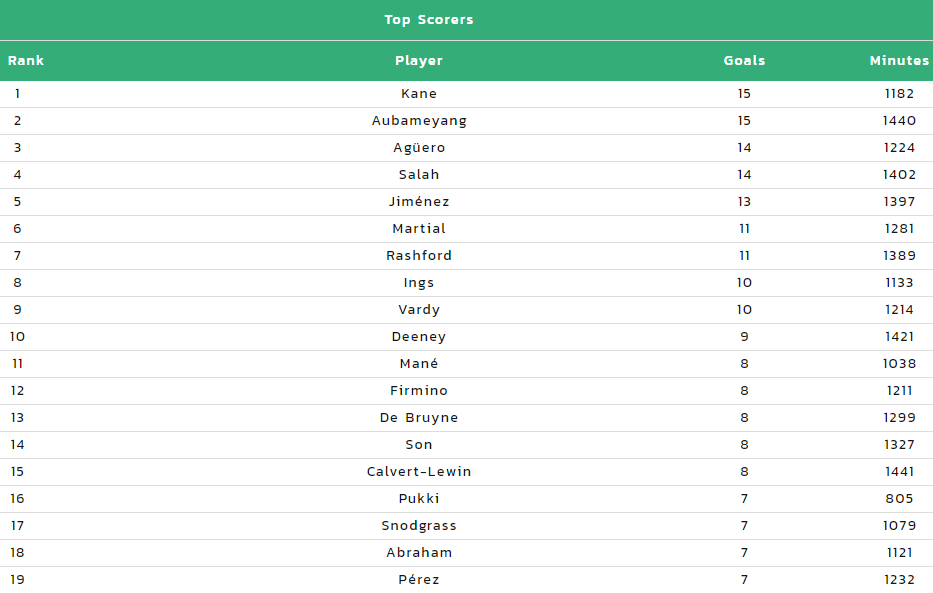Click player name Jiménez
The height and width of the screenshot is (593, 933).
click(419, 202)
